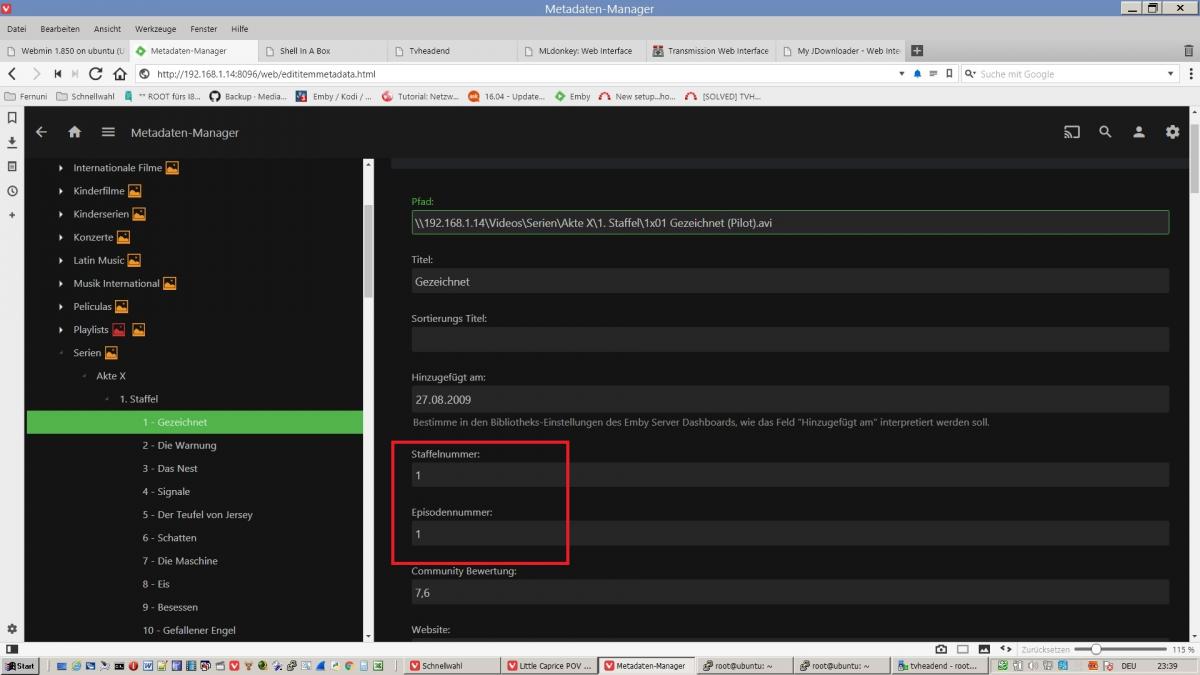This screenshot has height=675, width=1200.
Task: Click the Pfad input field
Action: 790,222
